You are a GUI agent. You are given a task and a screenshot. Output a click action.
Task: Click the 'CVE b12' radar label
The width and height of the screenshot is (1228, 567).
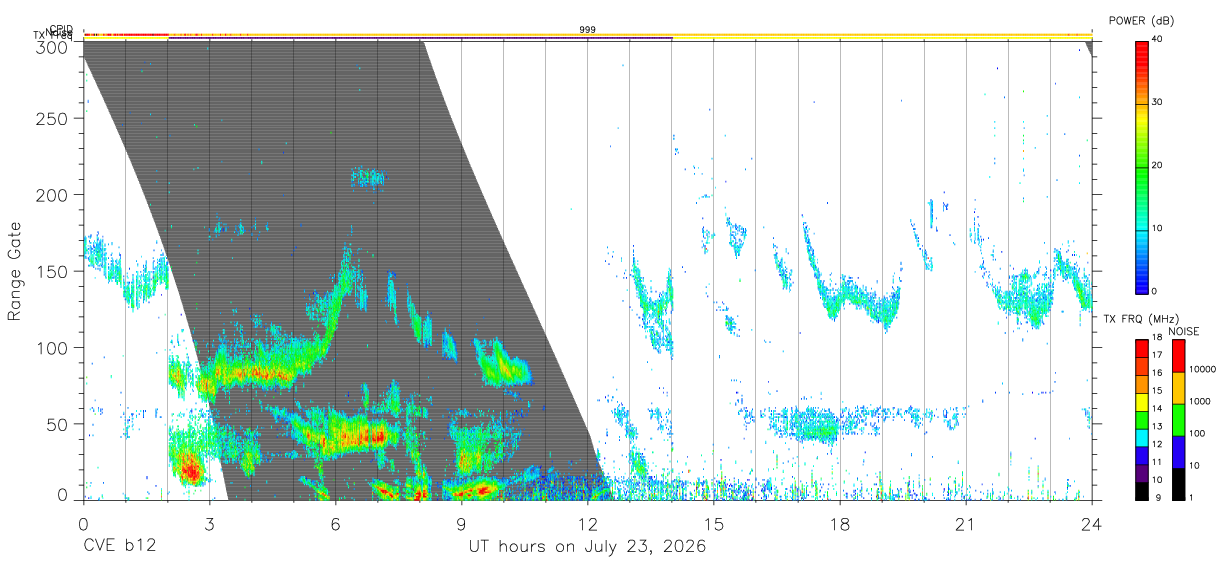[x=119, y=547]
